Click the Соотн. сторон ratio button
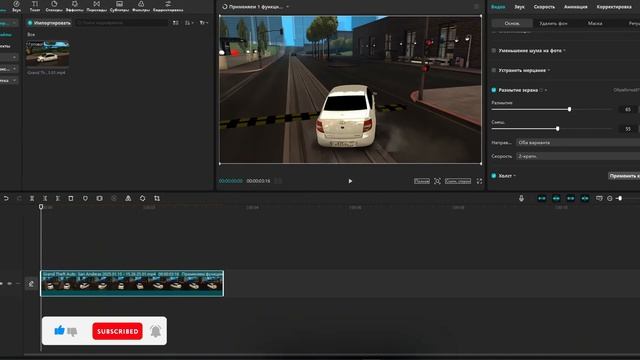This screenshot has width=640, height=360. 458,181
